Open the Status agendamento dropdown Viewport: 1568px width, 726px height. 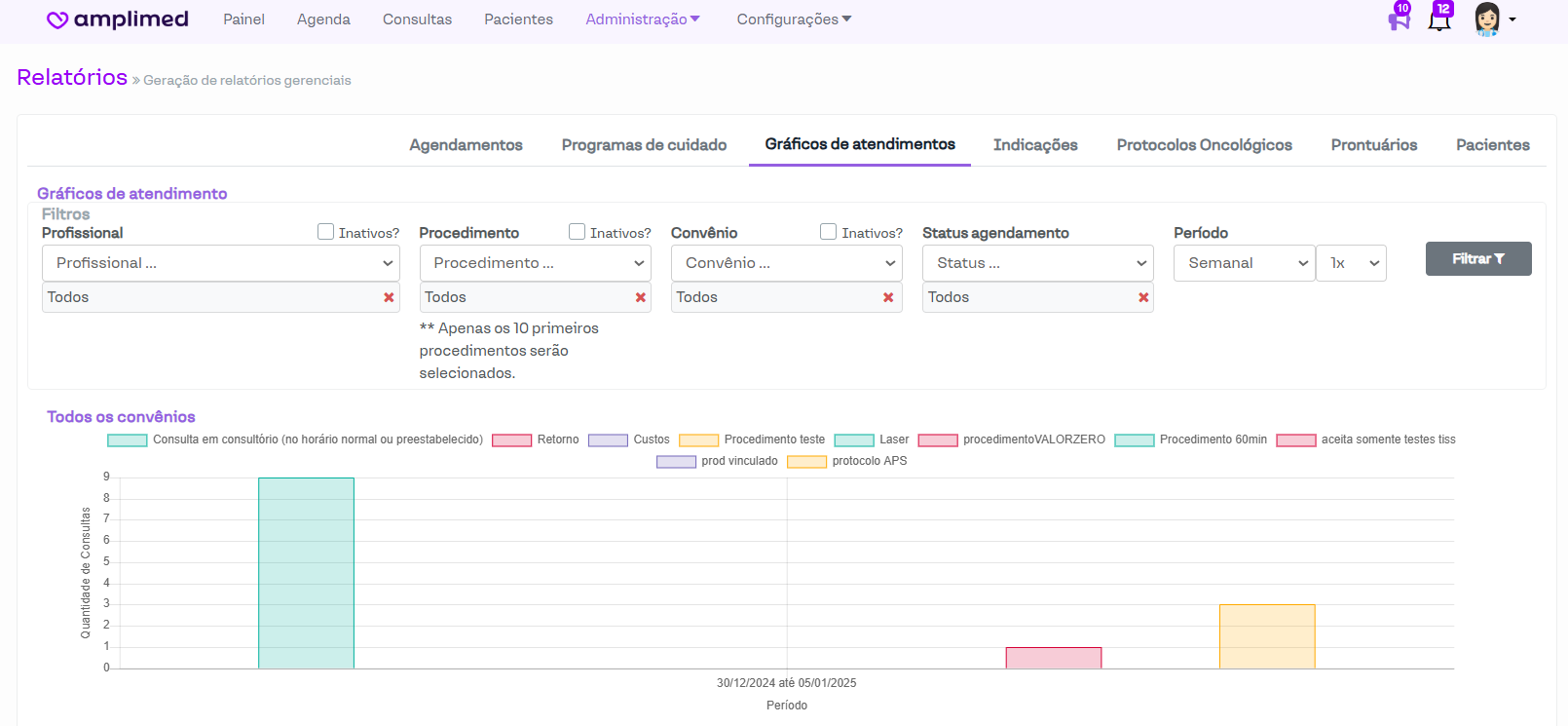1037,263
